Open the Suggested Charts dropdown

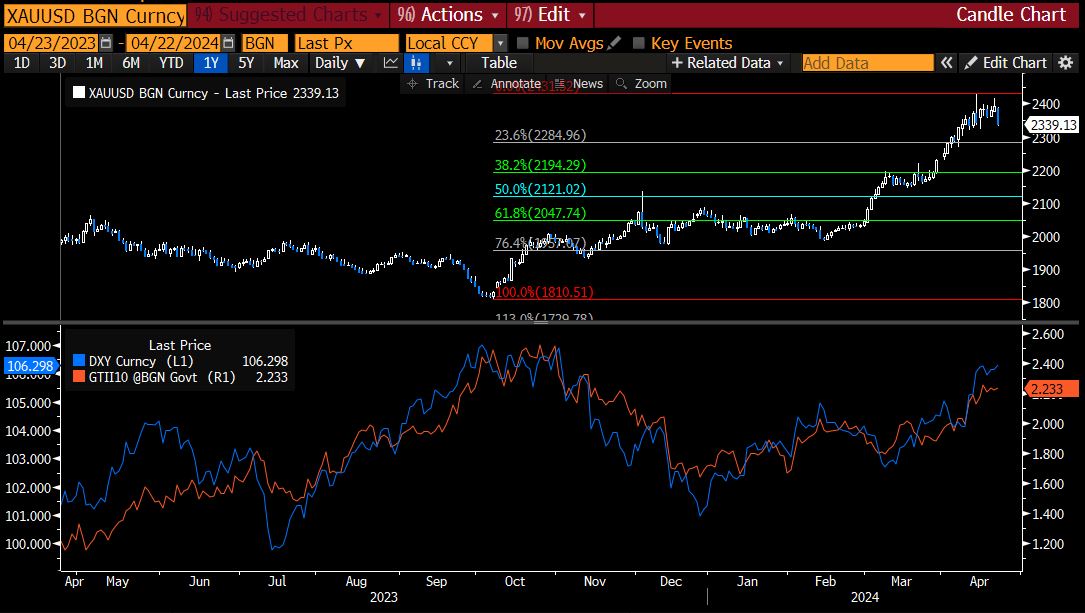tap(287, 15)
